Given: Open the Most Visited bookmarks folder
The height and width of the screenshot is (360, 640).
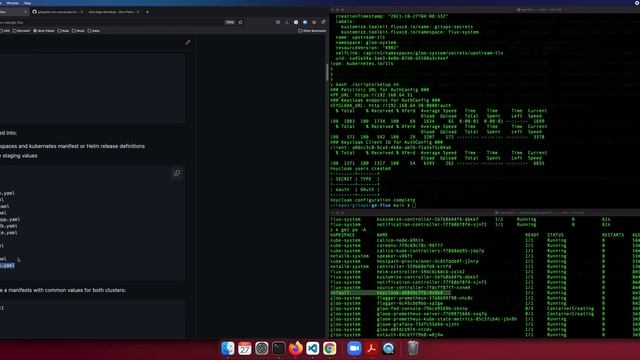Looking at the screenshot, I should 44,31.
